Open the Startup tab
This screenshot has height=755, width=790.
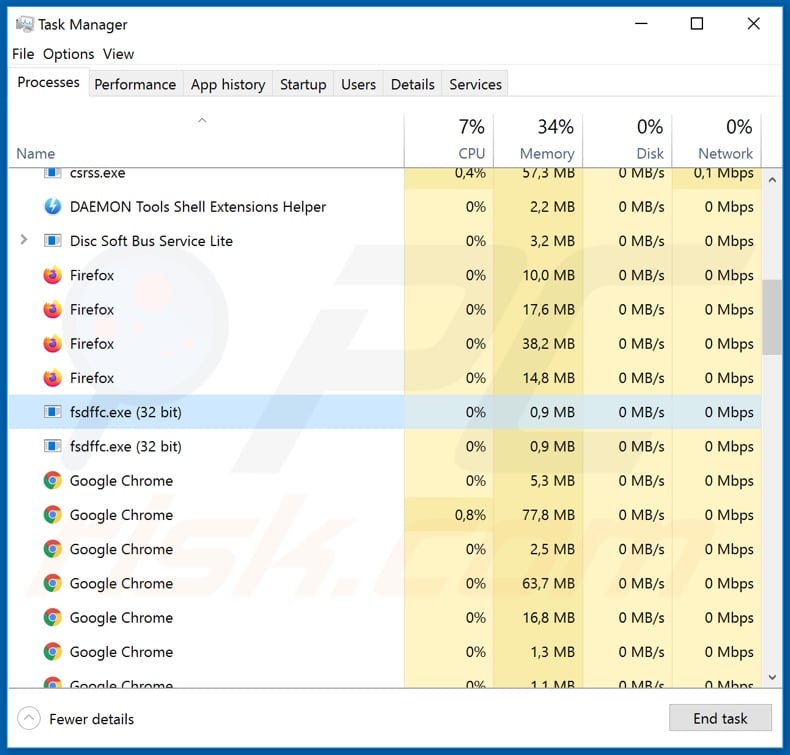coord(303,84)
